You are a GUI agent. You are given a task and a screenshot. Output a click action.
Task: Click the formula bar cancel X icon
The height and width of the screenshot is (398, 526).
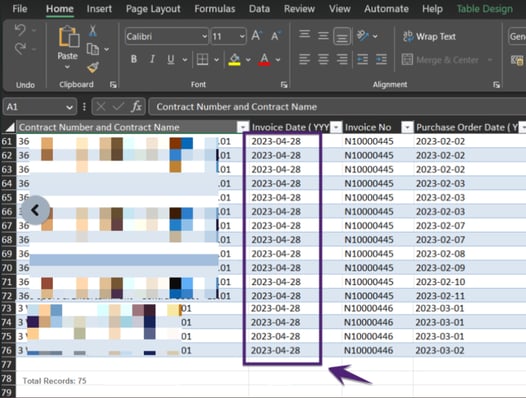100,107
